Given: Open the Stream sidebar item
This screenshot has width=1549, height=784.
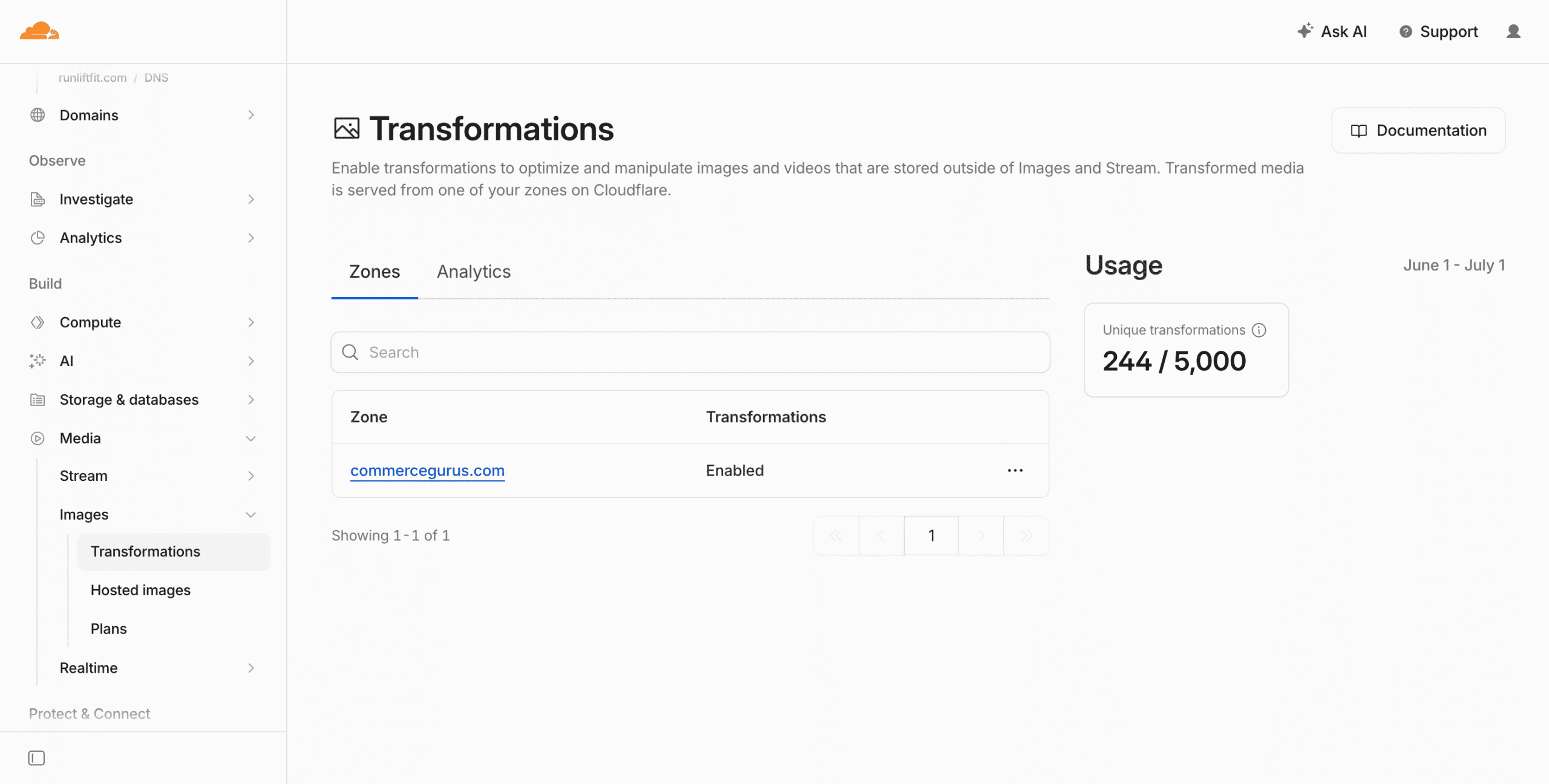Looking at the screenshot, I should point(84,476).
